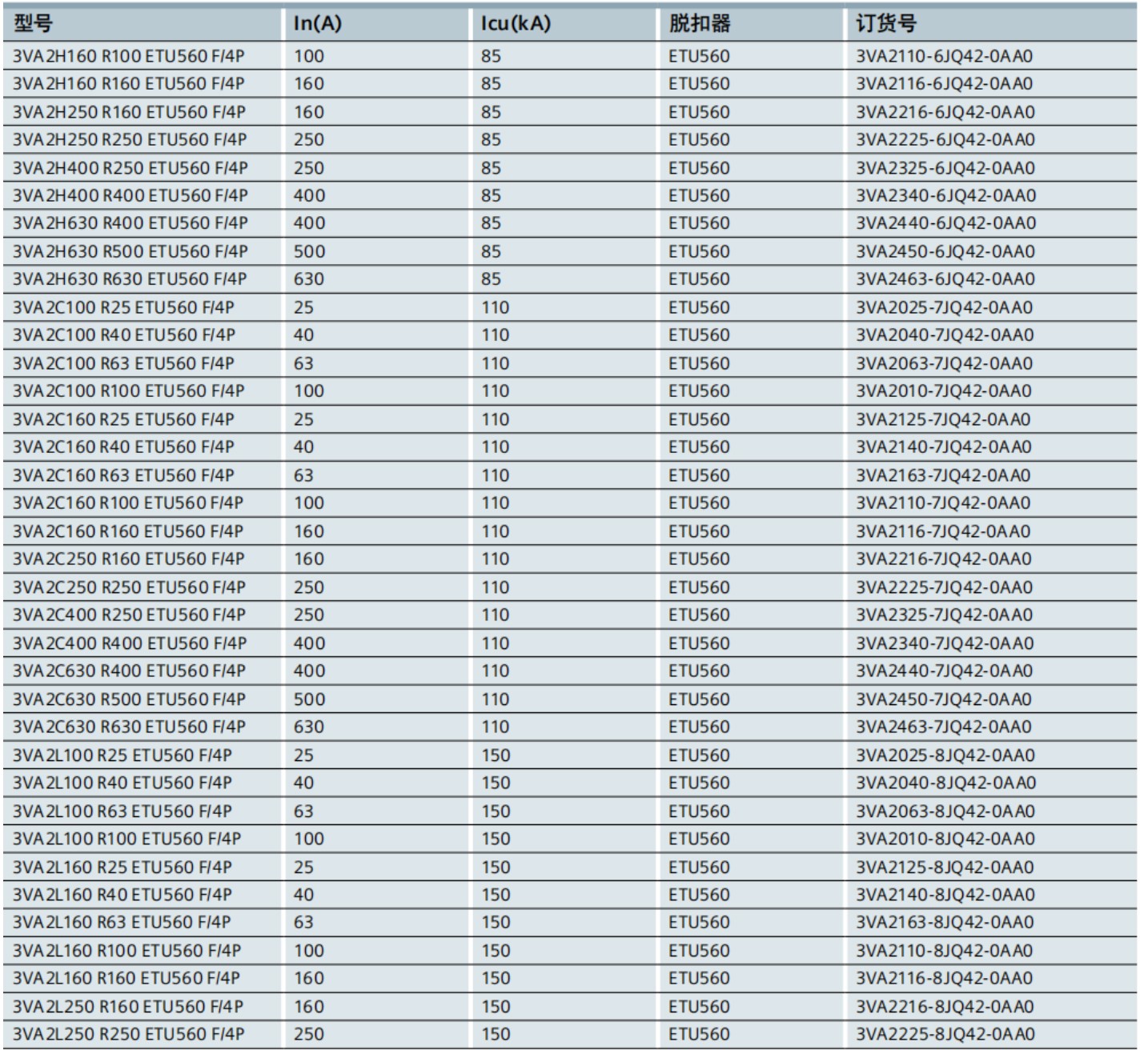Click order number 3VA2010-8JQ42-0AA0
This screenshot has height=1050, width=1148.
945,839
